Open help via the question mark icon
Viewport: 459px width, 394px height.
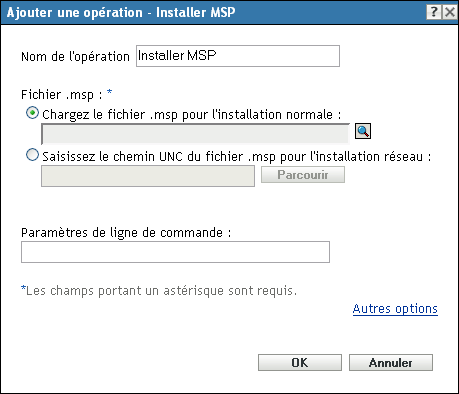point(434,12)
